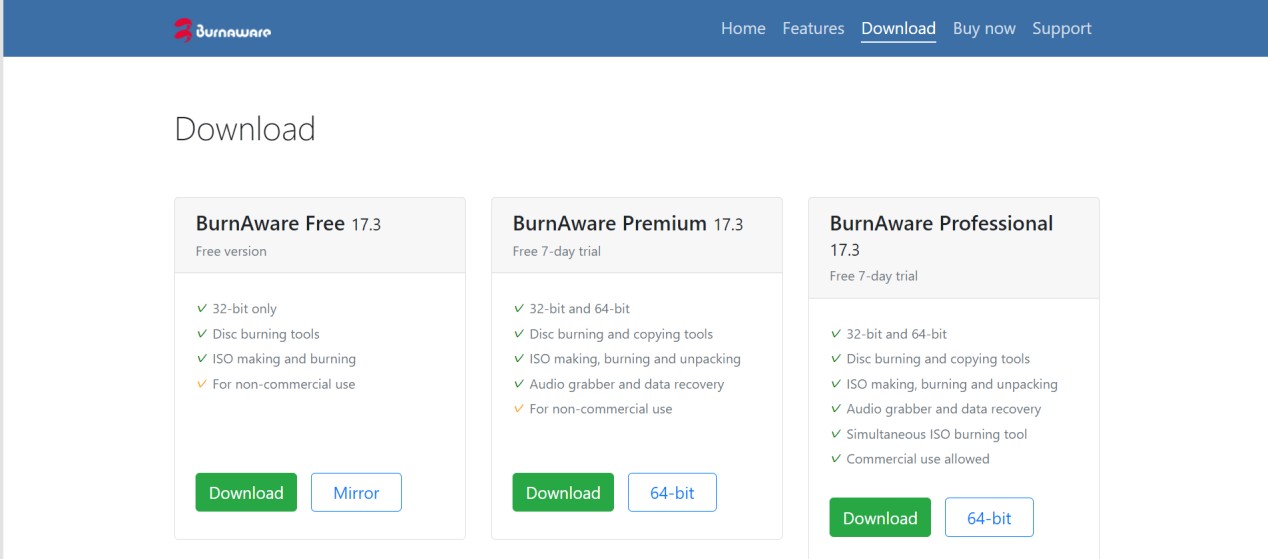Click '32-bit and 64-bit' in the Professional card
Screen dimensions: 1268x559
click(897, 334)
